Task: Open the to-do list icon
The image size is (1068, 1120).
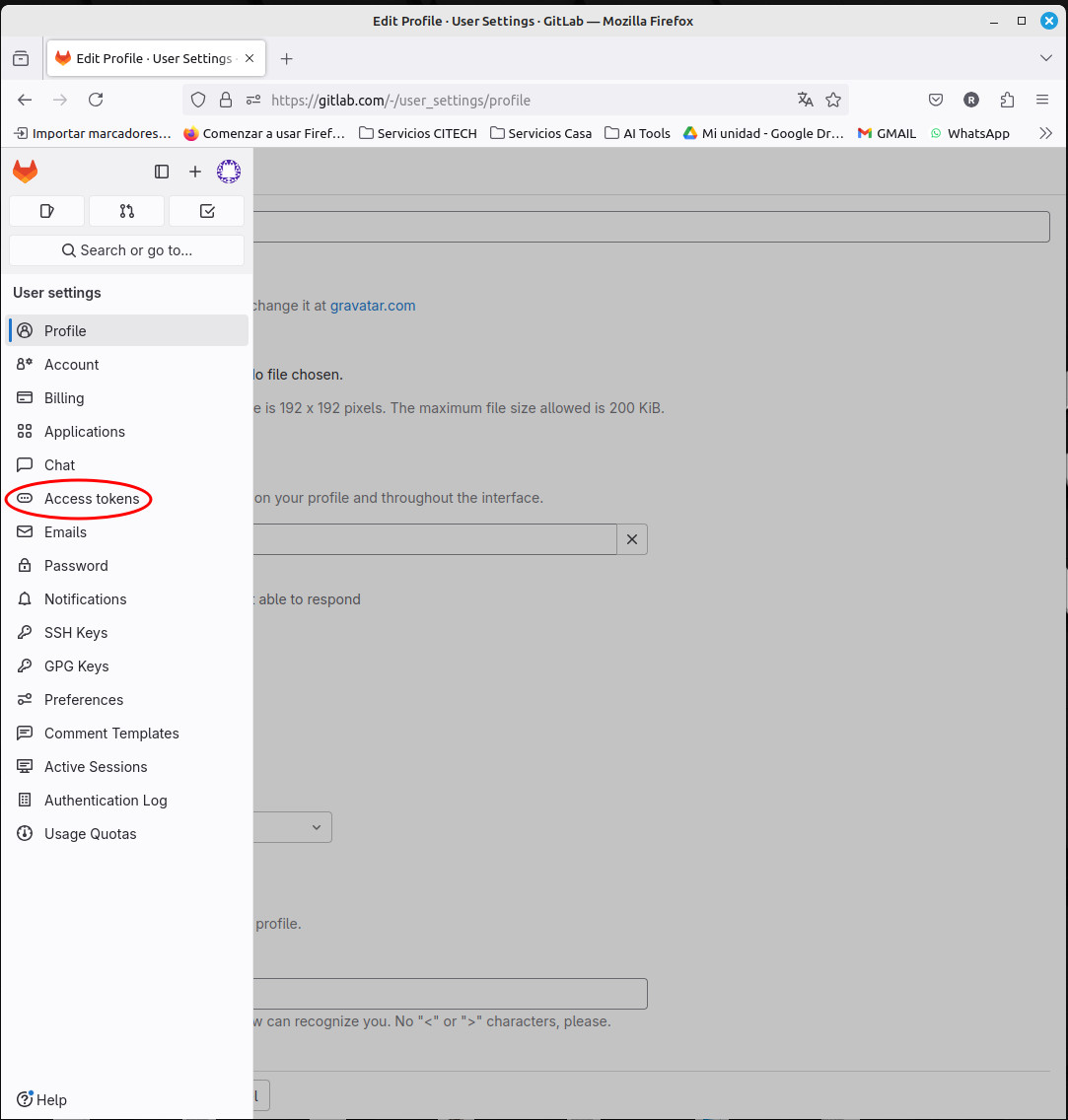Action: pos(206,211)
